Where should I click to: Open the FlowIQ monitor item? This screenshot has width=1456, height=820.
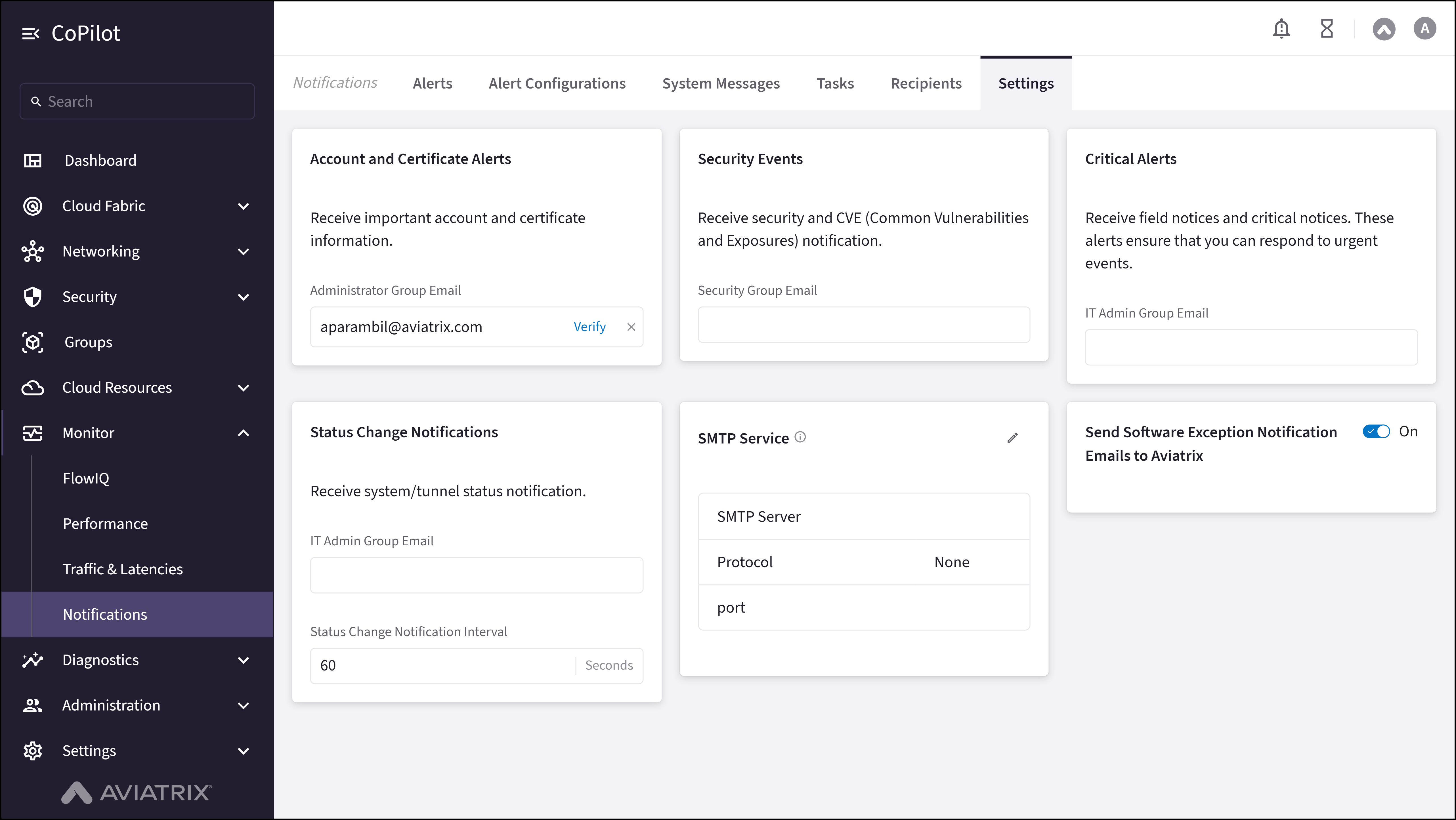coord(86,478)
